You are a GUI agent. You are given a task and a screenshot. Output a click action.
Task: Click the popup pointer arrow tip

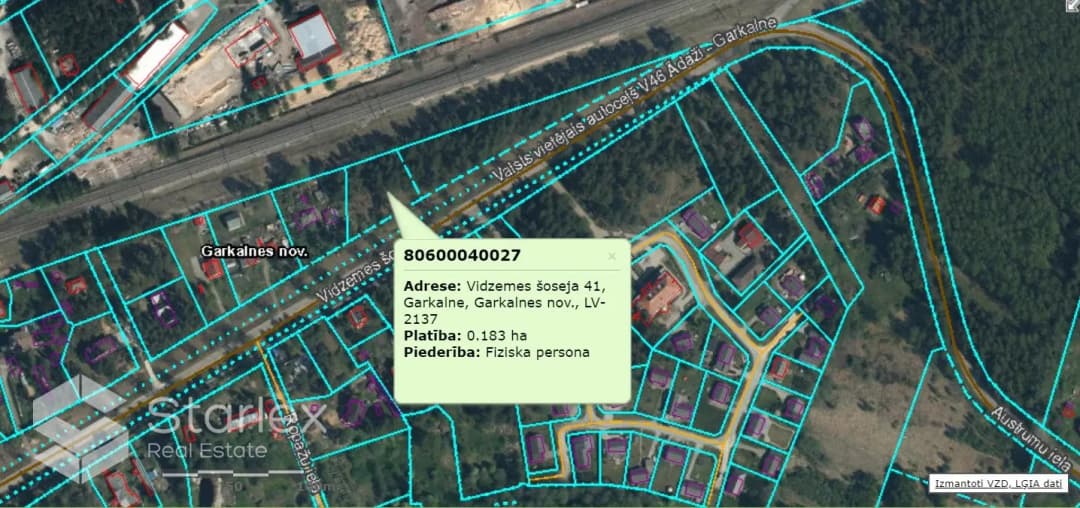tap(388, 194)
